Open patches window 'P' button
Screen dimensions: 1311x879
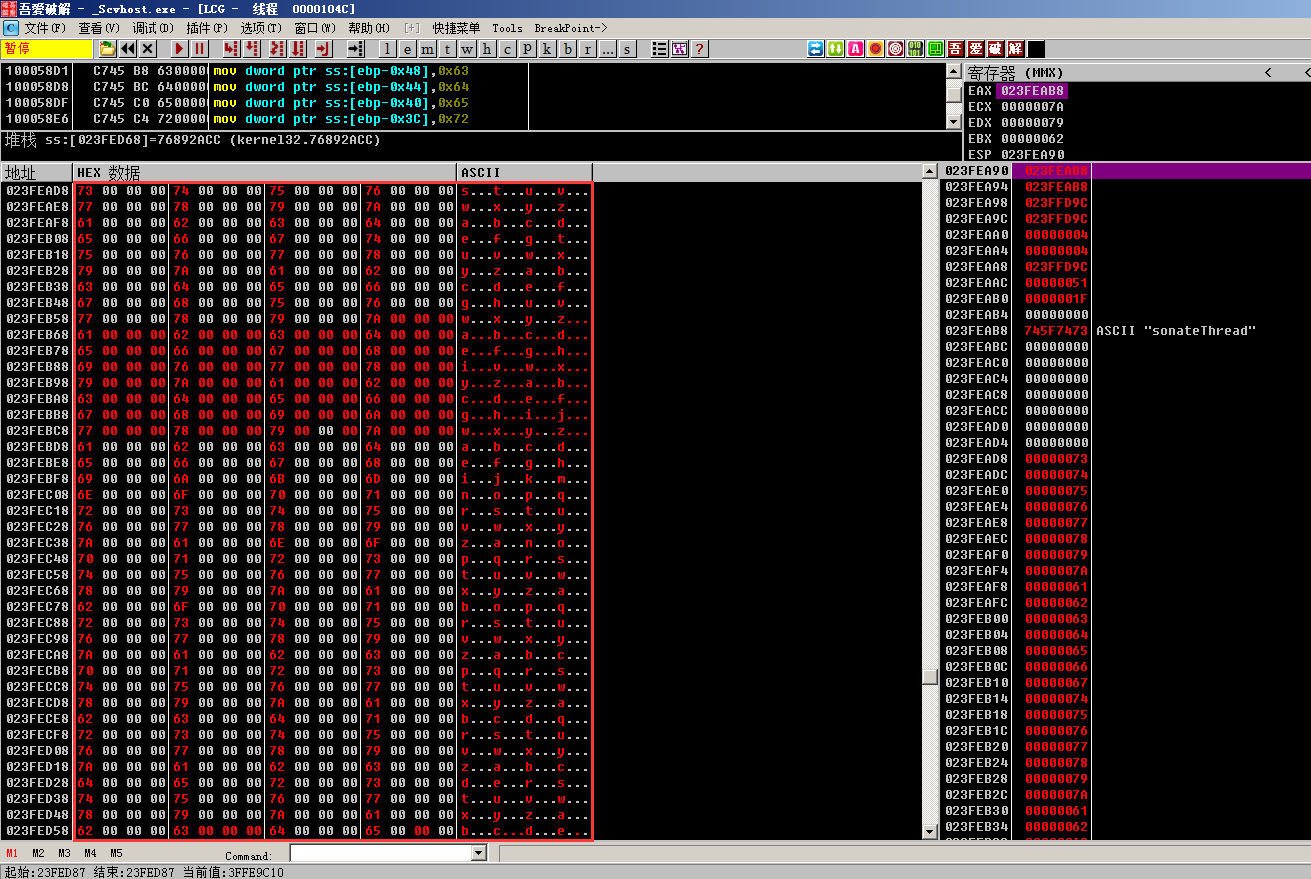point(527,49)
